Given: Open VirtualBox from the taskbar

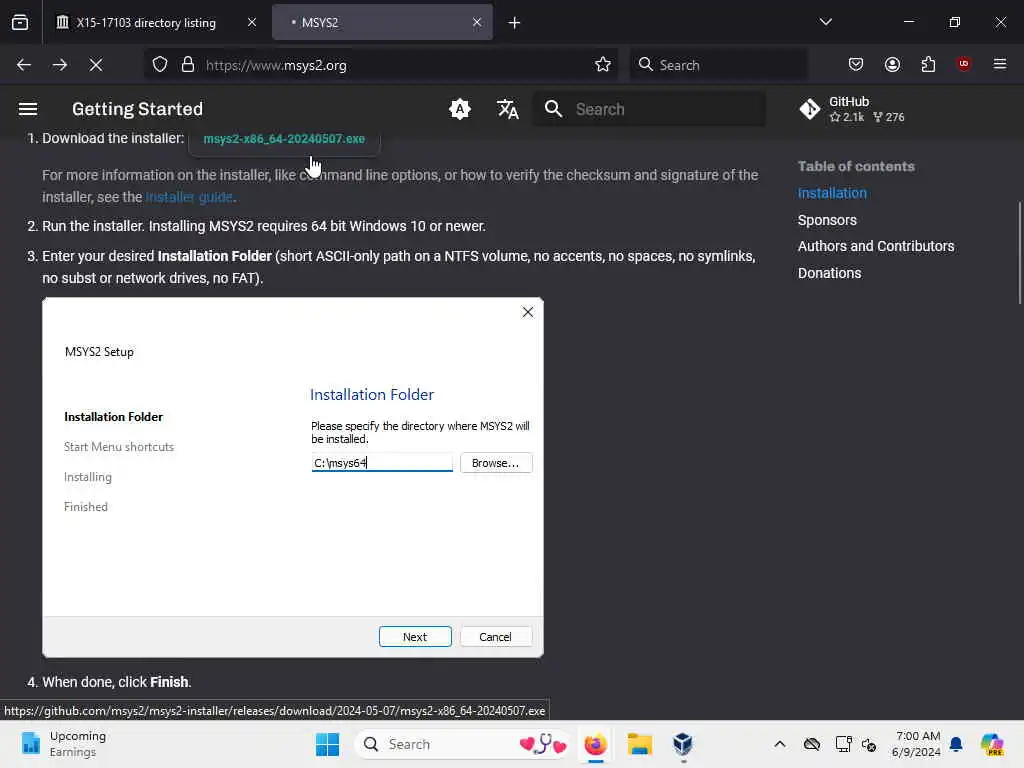Looking at the screenshot, I should coord(682,744).
